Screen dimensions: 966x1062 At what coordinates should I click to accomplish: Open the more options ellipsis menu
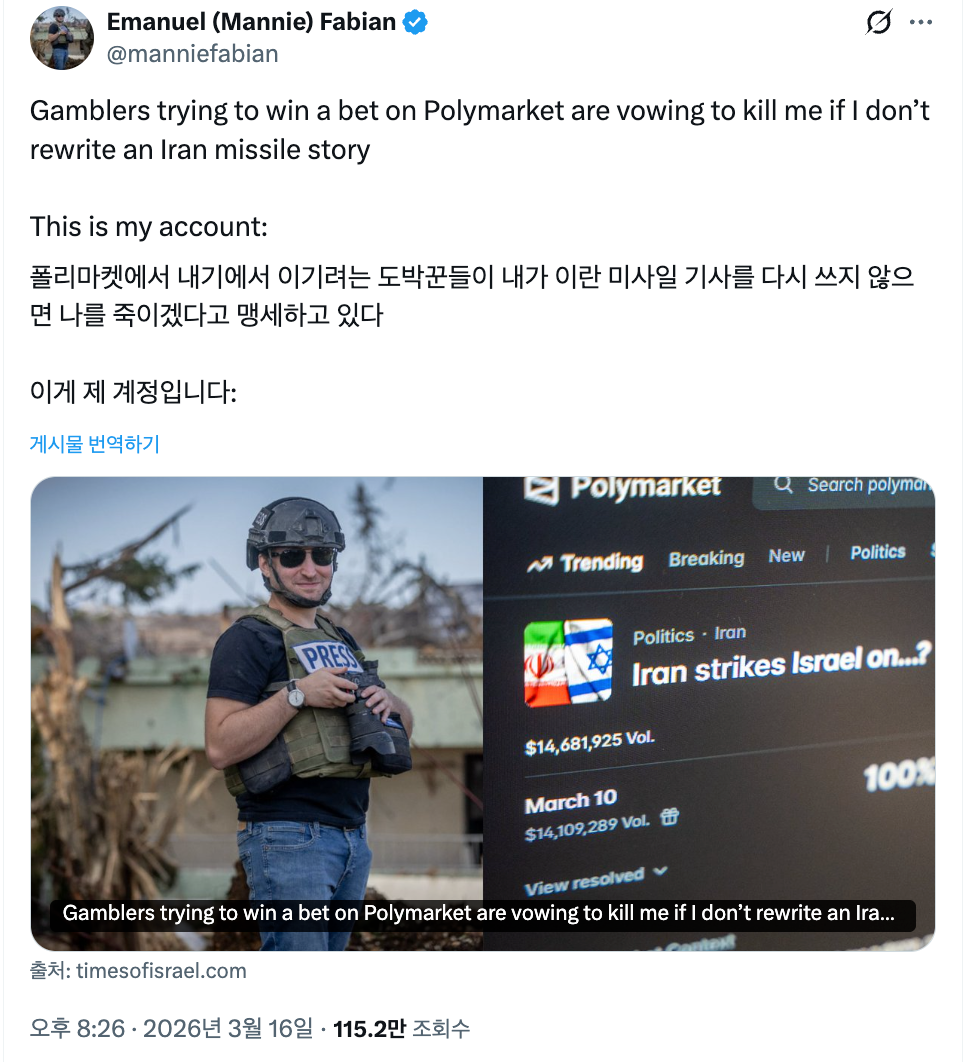click(923, 23)
